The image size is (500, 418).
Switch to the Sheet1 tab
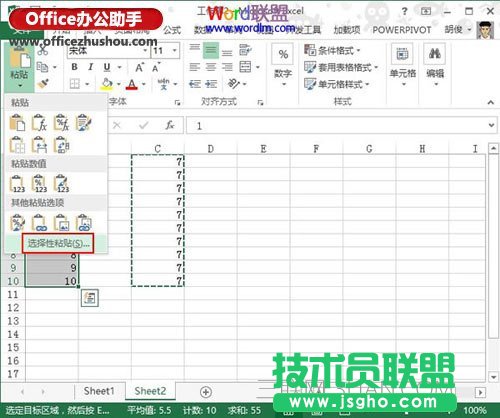coord(99,391)
